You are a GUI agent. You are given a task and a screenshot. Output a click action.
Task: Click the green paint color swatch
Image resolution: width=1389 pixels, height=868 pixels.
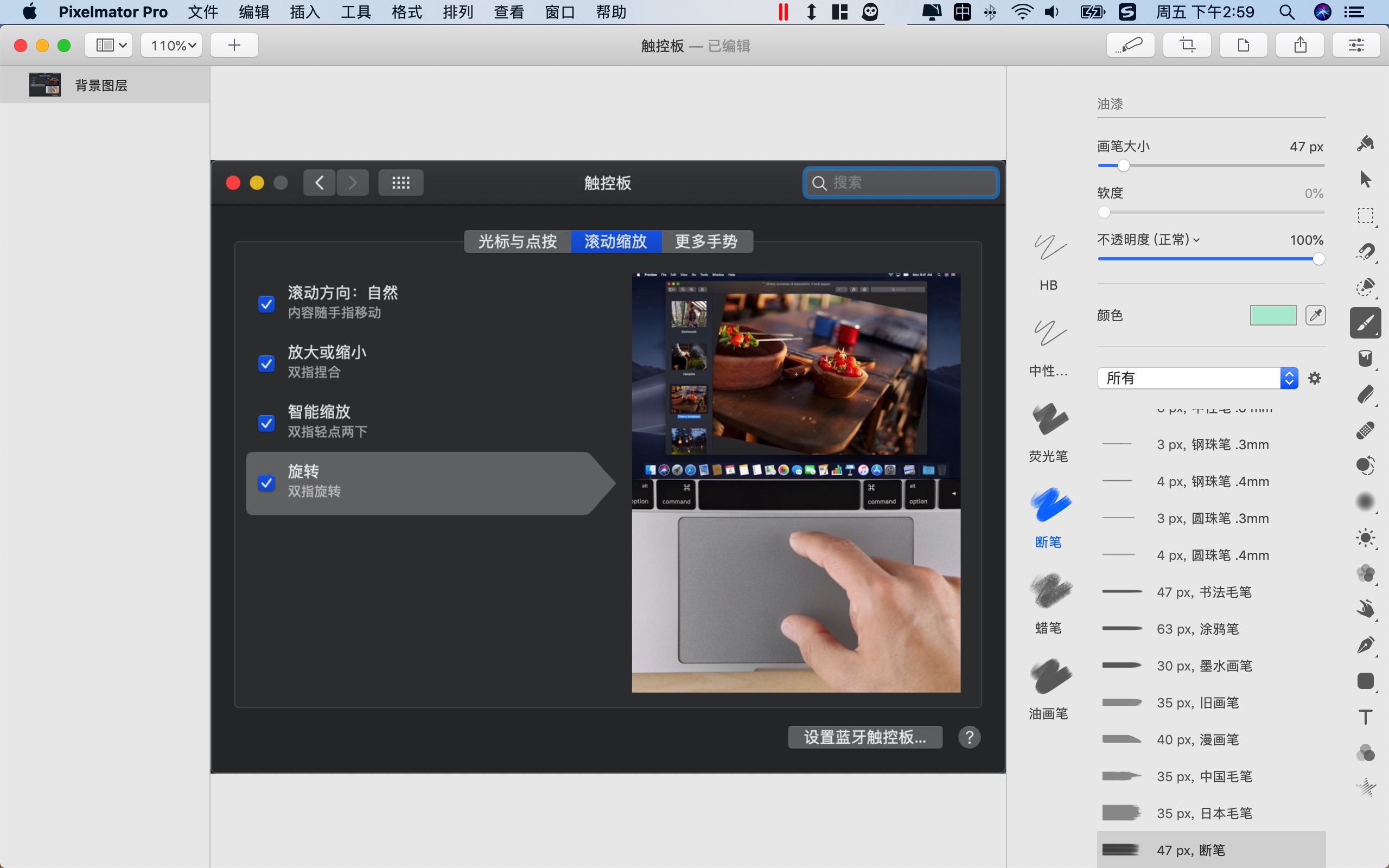tap(1272, 315)
